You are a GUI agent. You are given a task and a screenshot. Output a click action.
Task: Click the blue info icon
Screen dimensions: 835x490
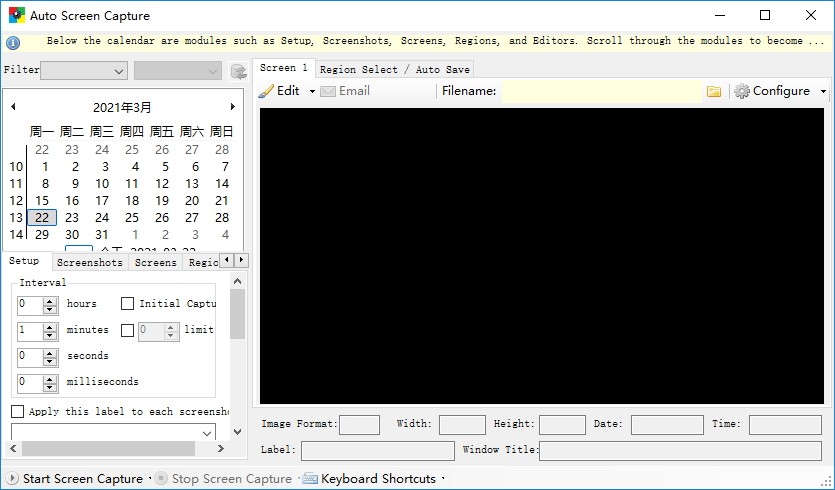click(x=13, y=43)
